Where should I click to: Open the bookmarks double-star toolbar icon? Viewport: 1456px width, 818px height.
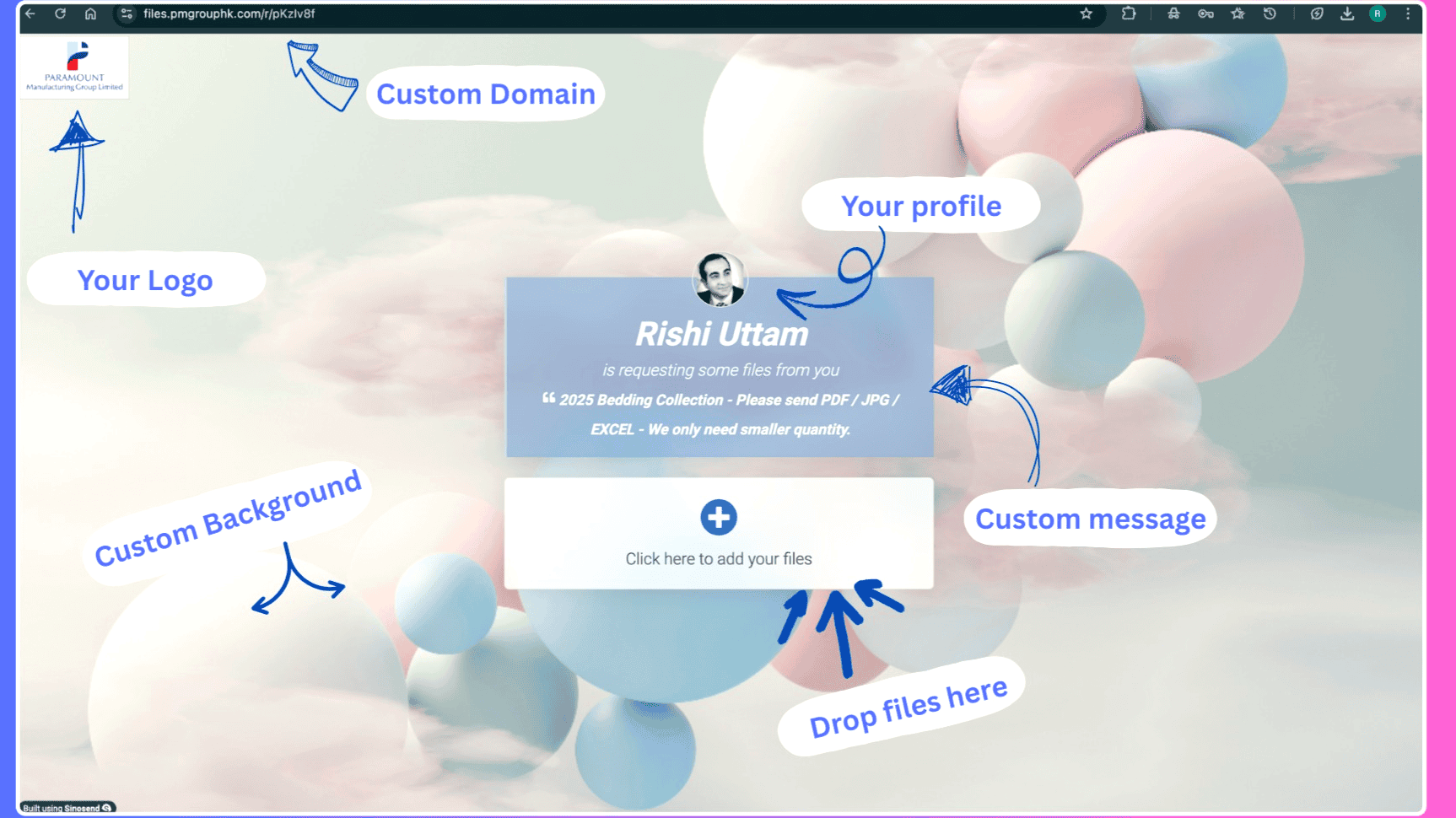coord(1238,13)
